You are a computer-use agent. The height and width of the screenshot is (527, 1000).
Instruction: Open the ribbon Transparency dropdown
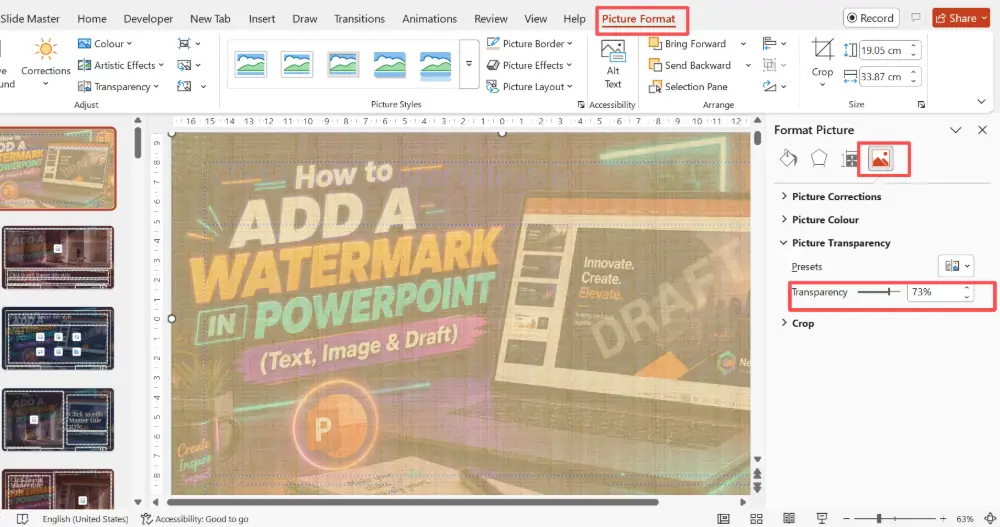[118, 86]
